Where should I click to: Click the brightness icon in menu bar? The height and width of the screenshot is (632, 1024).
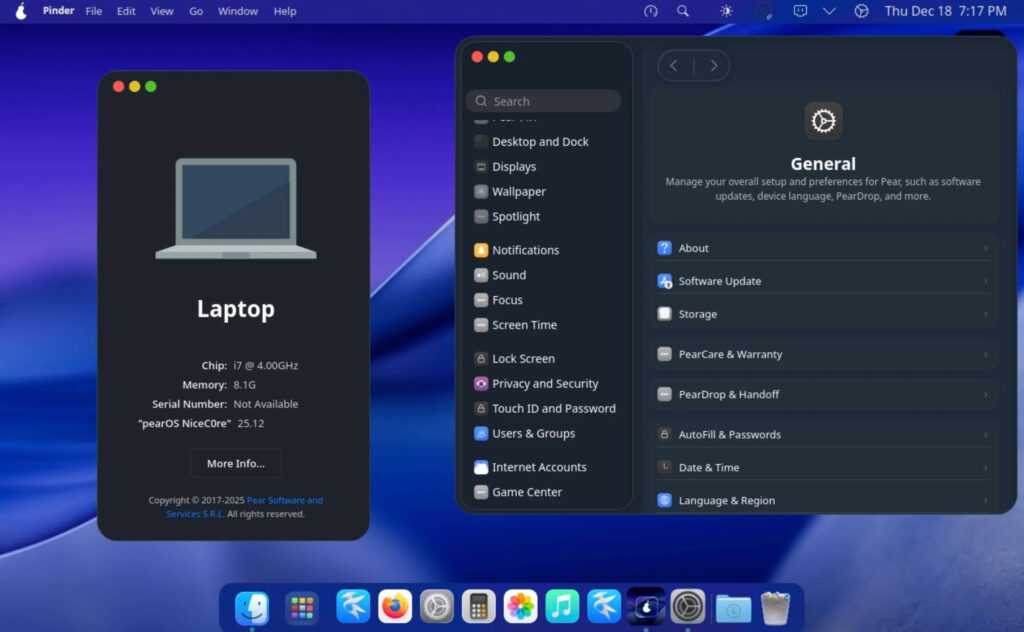click(726, 11)
